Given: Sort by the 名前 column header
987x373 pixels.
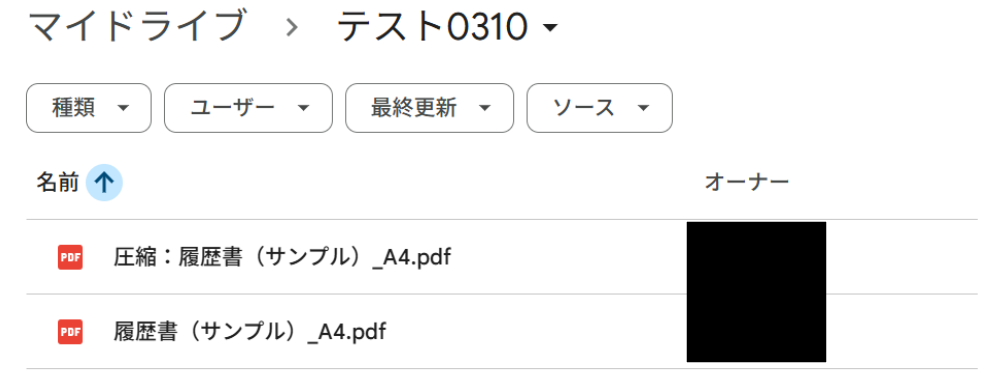Looking at the screenshot, I should click(x=57, y=183).
